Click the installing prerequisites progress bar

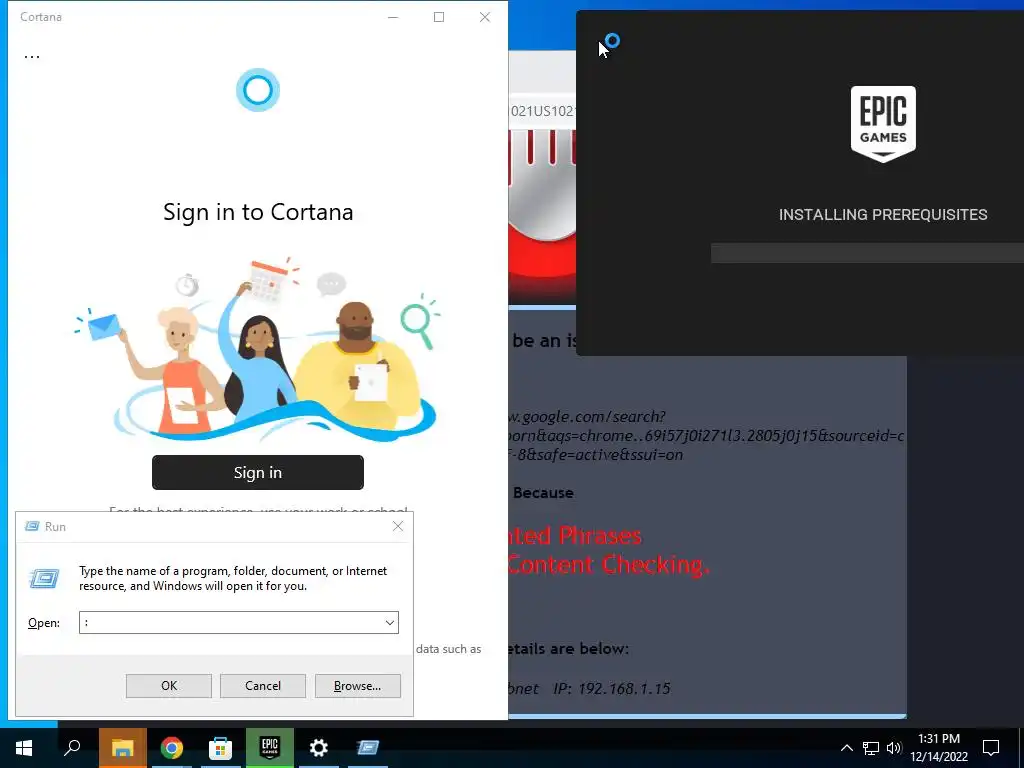click(x=867, y=253)
